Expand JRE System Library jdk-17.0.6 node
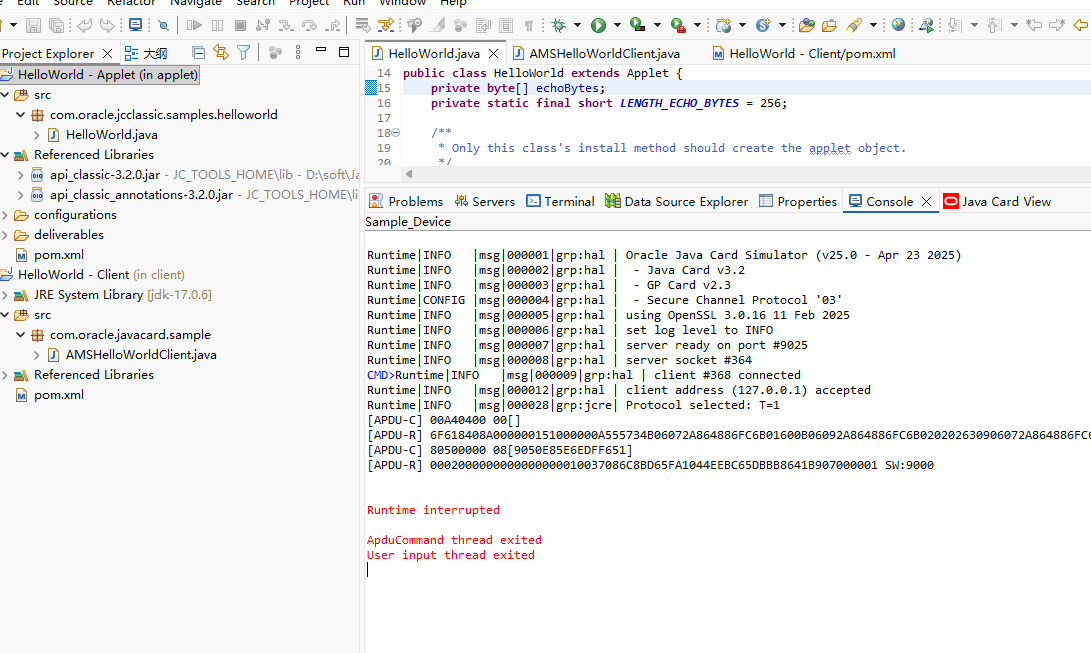1091x653 pixels. (6, 295)
